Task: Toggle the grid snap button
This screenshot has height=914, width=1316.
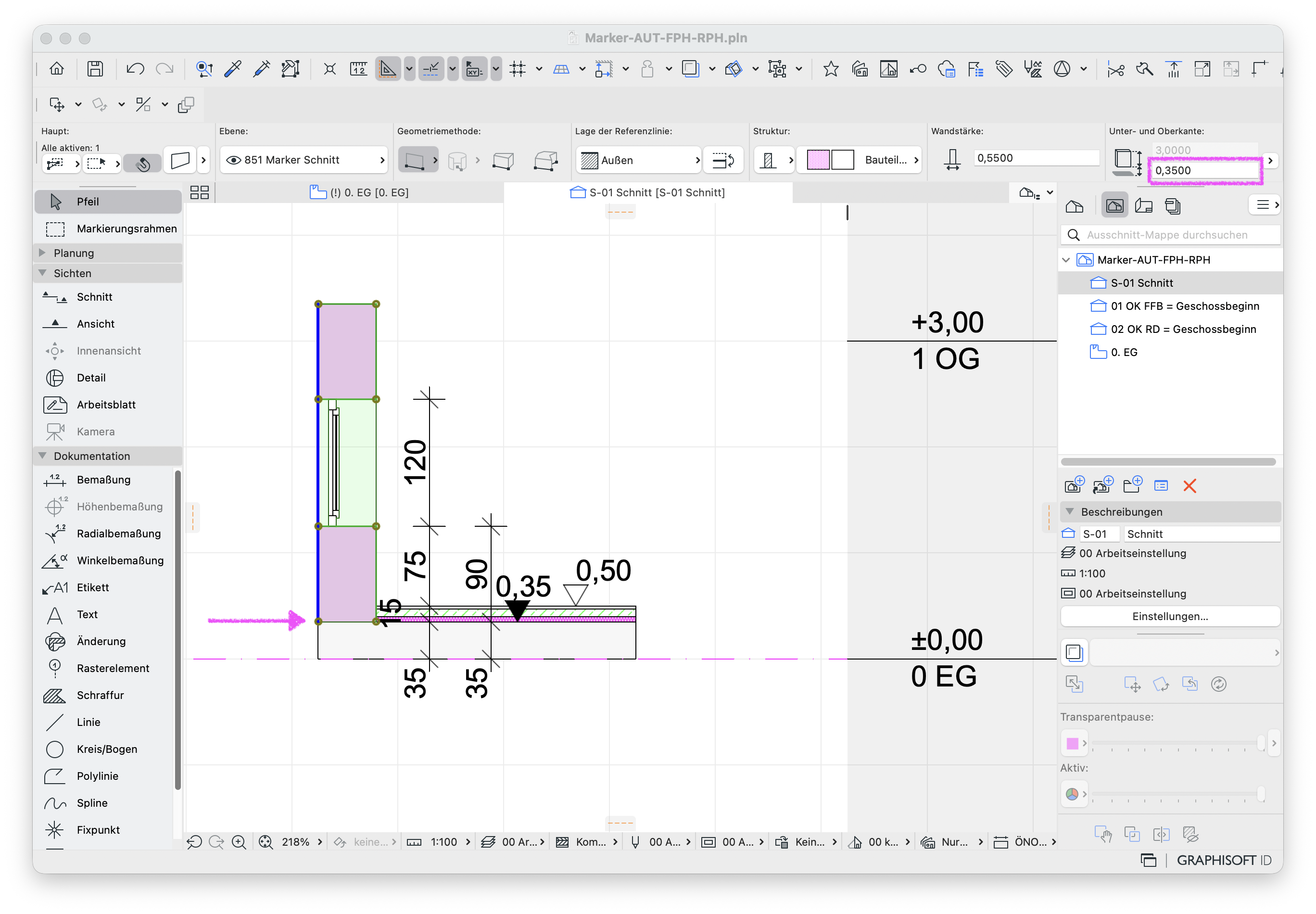Action: point(517,69)
